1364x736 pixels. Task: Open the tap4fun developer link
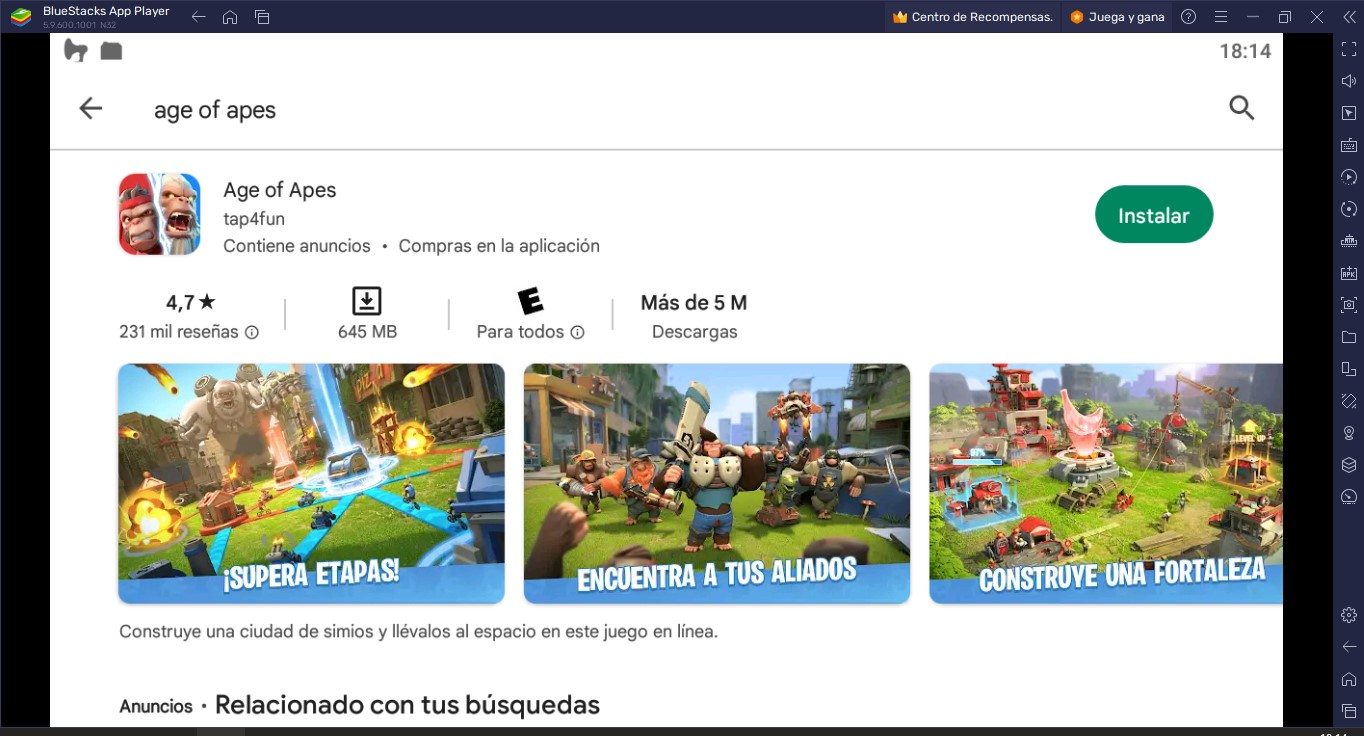[254, 219]
